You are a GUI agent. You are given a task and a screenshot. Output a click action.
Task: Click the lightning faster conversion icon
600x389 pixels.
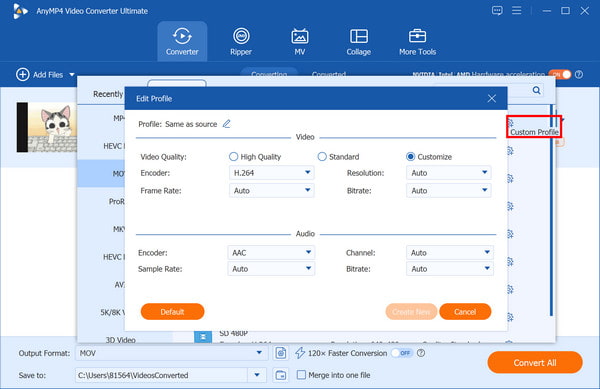point(300,353)
